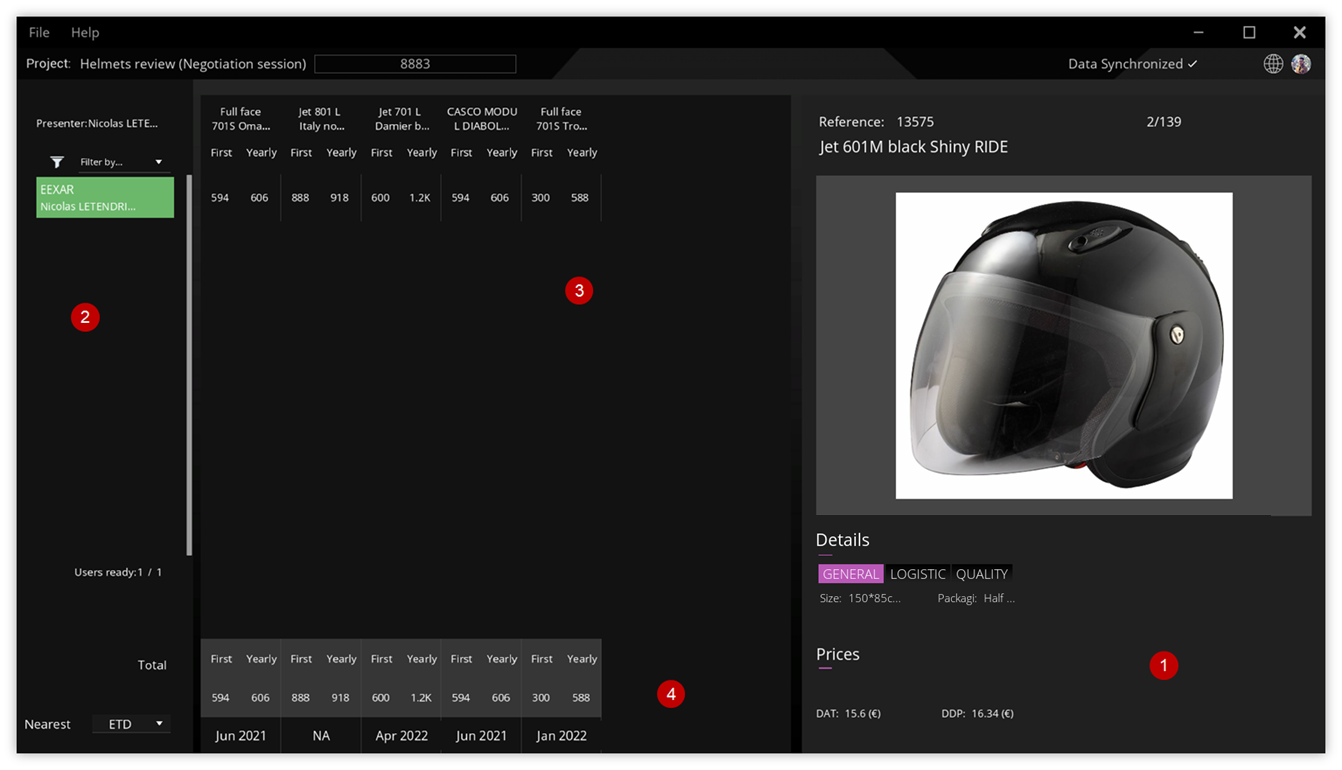Click the 1.2K yearly cell in top row
The height and width of the screenshot is (770, 1342).
coord(420,198)
